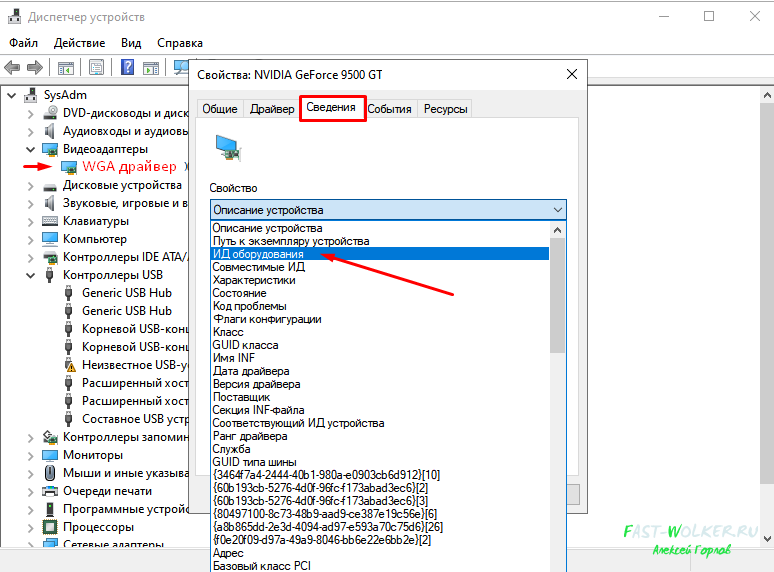Select Путь к экземпляру устройства option
The width and height of the screenshot is (774, 572).
tap(380, 241)
